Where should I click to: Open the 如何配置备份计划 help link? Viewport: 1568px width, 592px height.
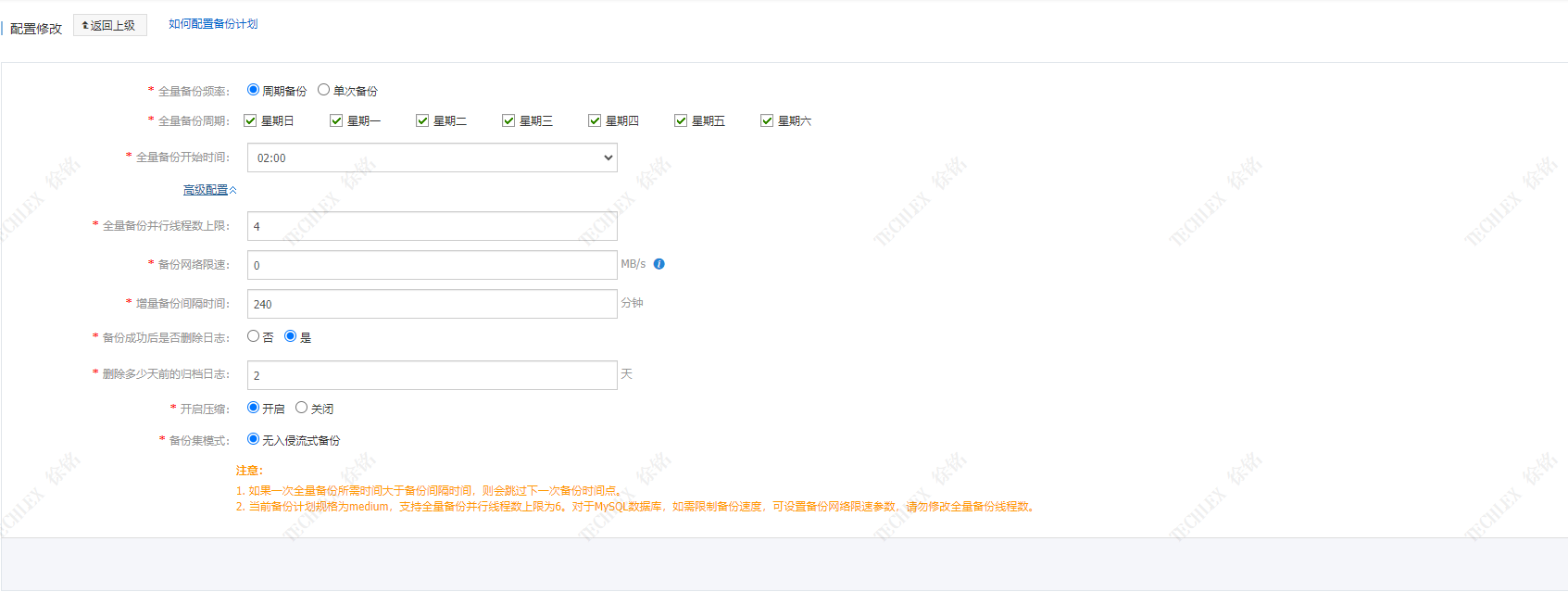tap(213, 24)
